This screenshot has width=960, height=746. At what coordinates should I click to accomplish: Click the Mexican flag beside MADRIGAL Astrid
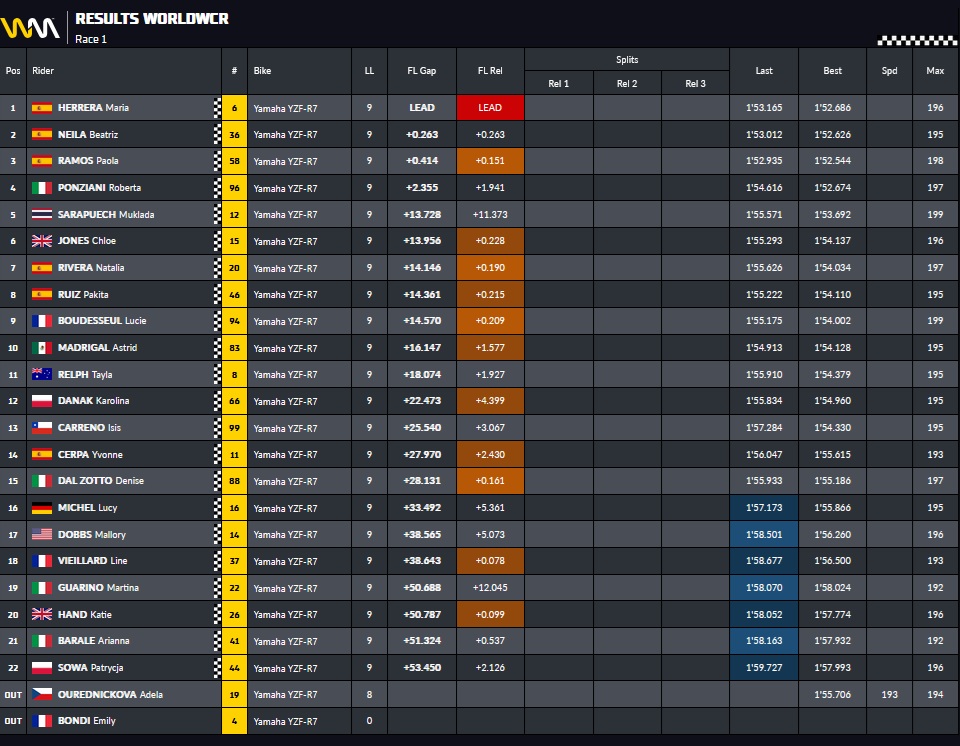[x=42, y=348]
